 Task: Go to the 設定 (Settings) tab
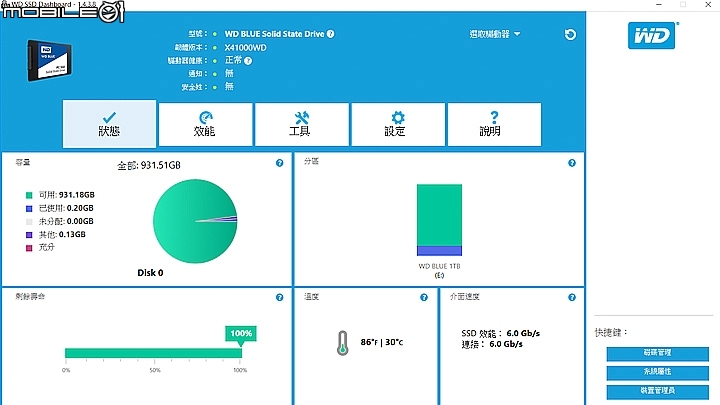398,124
